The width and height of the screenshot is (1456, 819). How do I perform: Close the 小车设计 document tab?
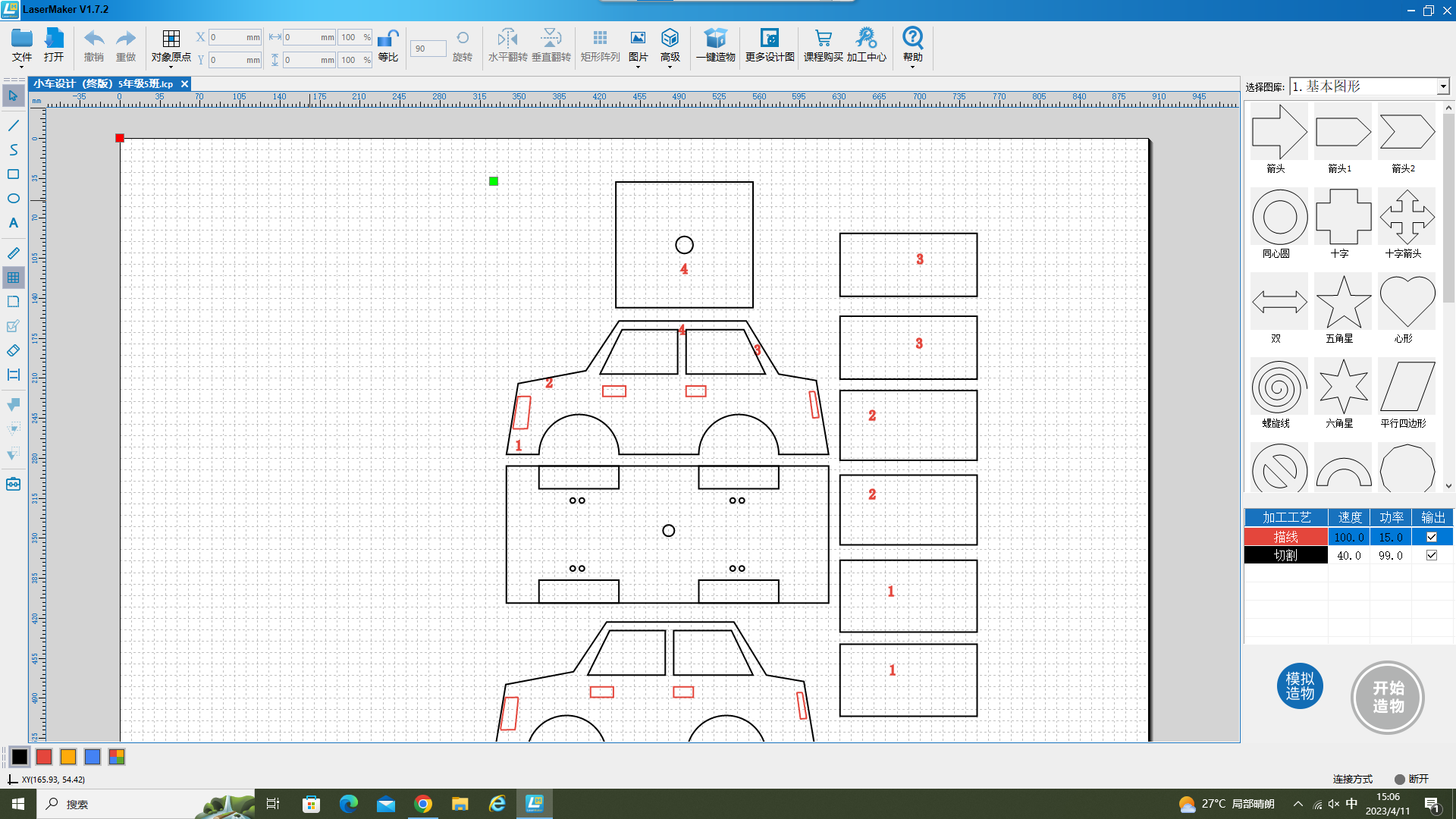pos(184,83)
